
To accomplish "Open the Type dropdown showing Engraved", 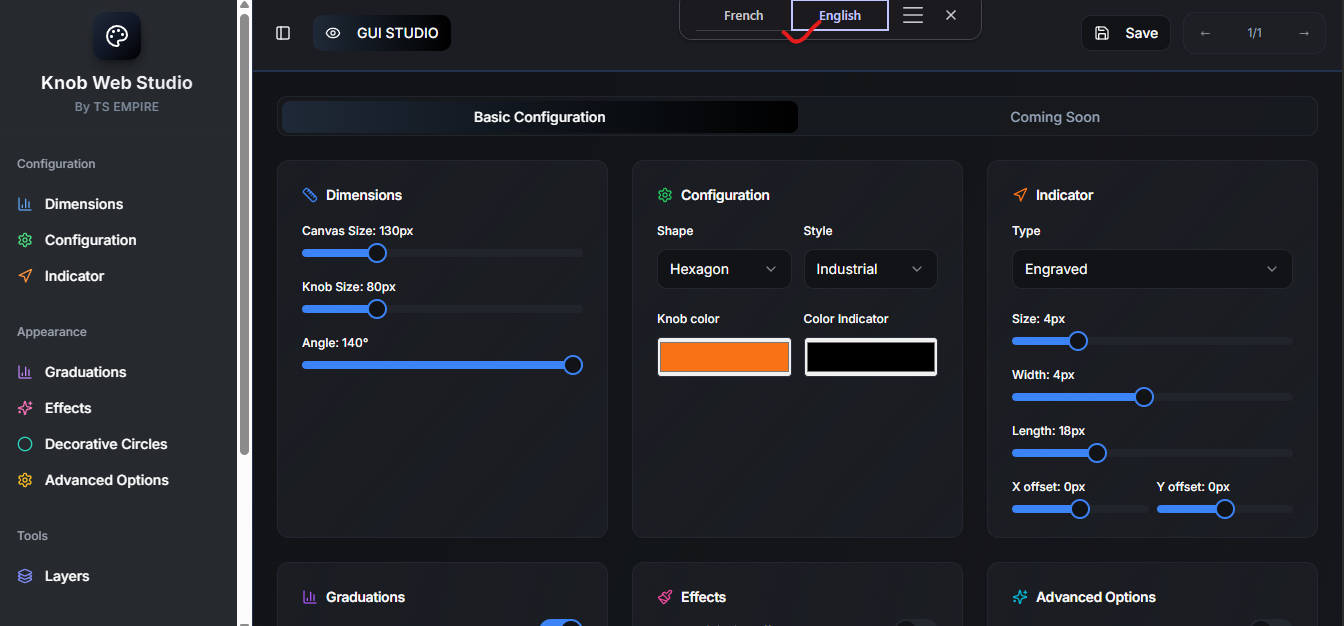I will click(x=1152, y=269).
